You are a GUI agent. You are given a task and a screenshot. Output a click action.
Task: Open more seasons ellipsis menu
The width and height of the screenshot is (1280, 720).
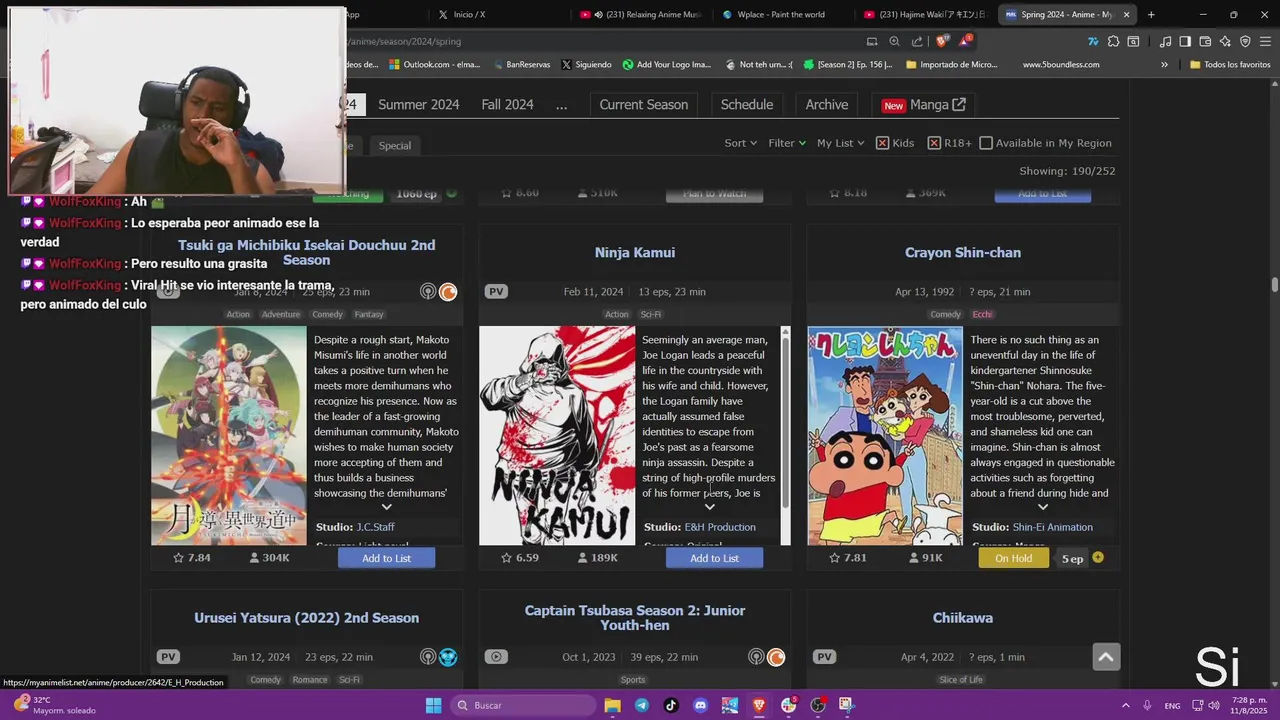(x=561, y=105)
